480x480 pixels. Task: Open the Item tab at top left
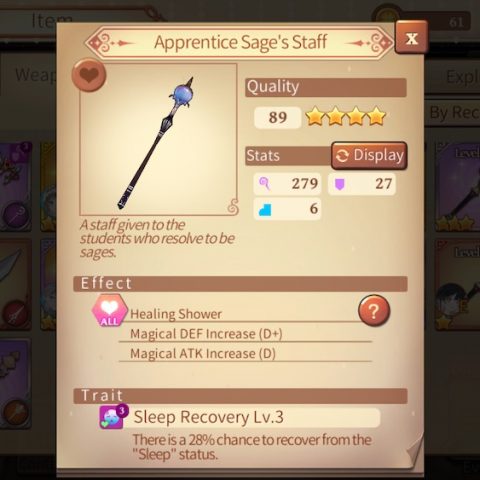[50, 21]
